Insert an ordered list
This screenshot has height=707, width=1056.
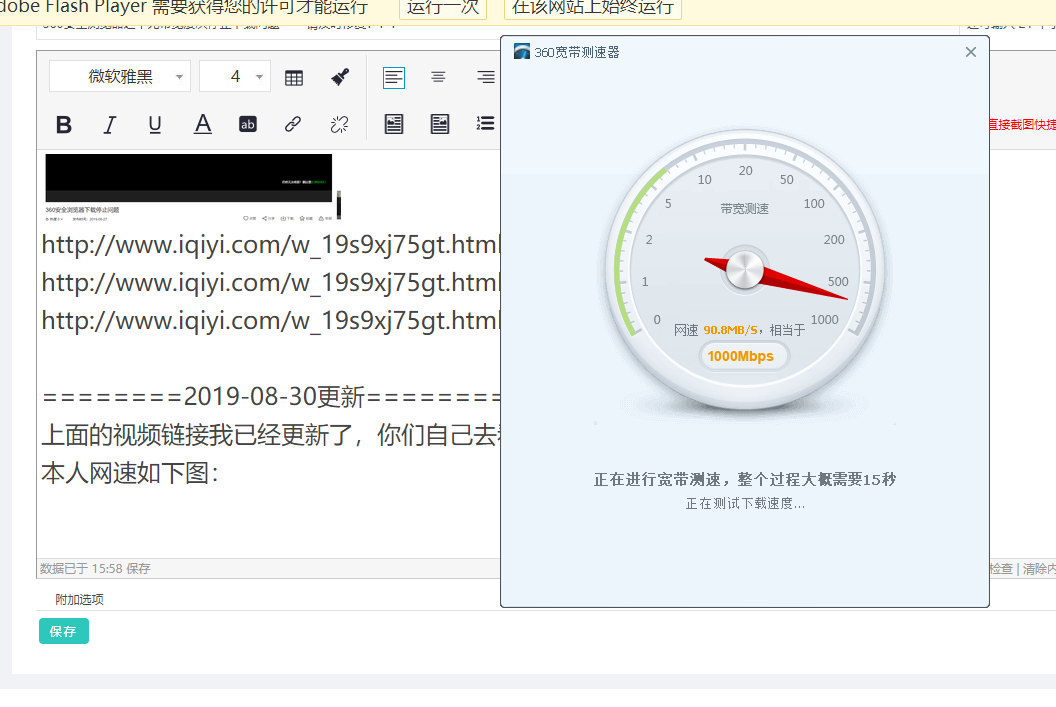tap(486, 123)
